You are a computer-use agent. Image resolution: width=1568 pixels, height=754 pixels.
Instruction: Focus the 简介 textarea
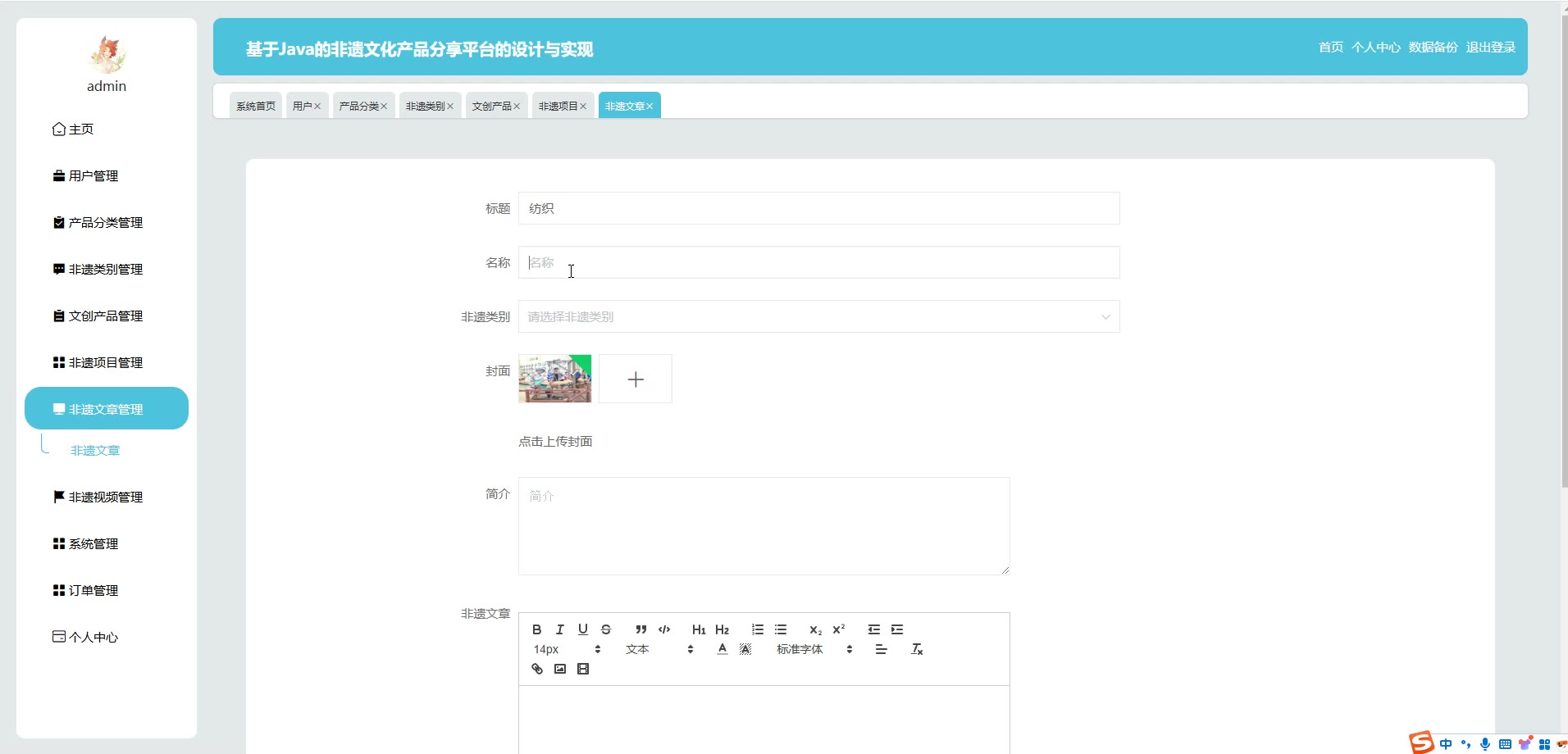(x=763, y=526)
